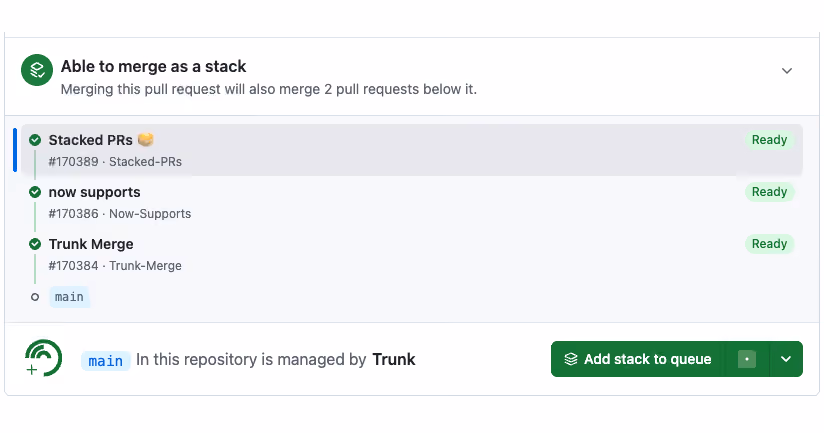The height and width of the screenshot is (433, 824).
Task: Click the hollow circle beside main branch
Action: click(x=35, y=297)
